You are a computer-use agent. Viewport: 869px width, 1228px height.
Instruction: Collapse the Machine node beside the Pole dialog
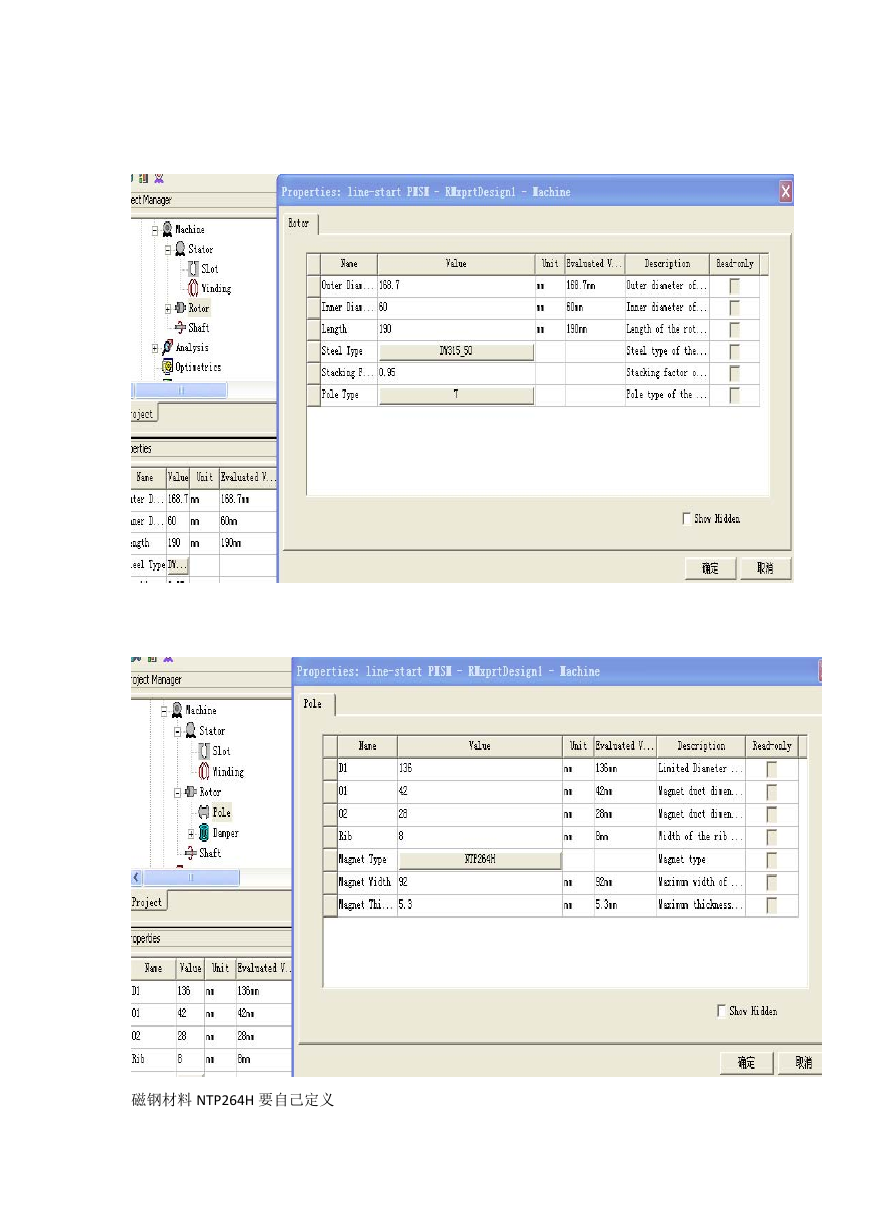(164, 711)
